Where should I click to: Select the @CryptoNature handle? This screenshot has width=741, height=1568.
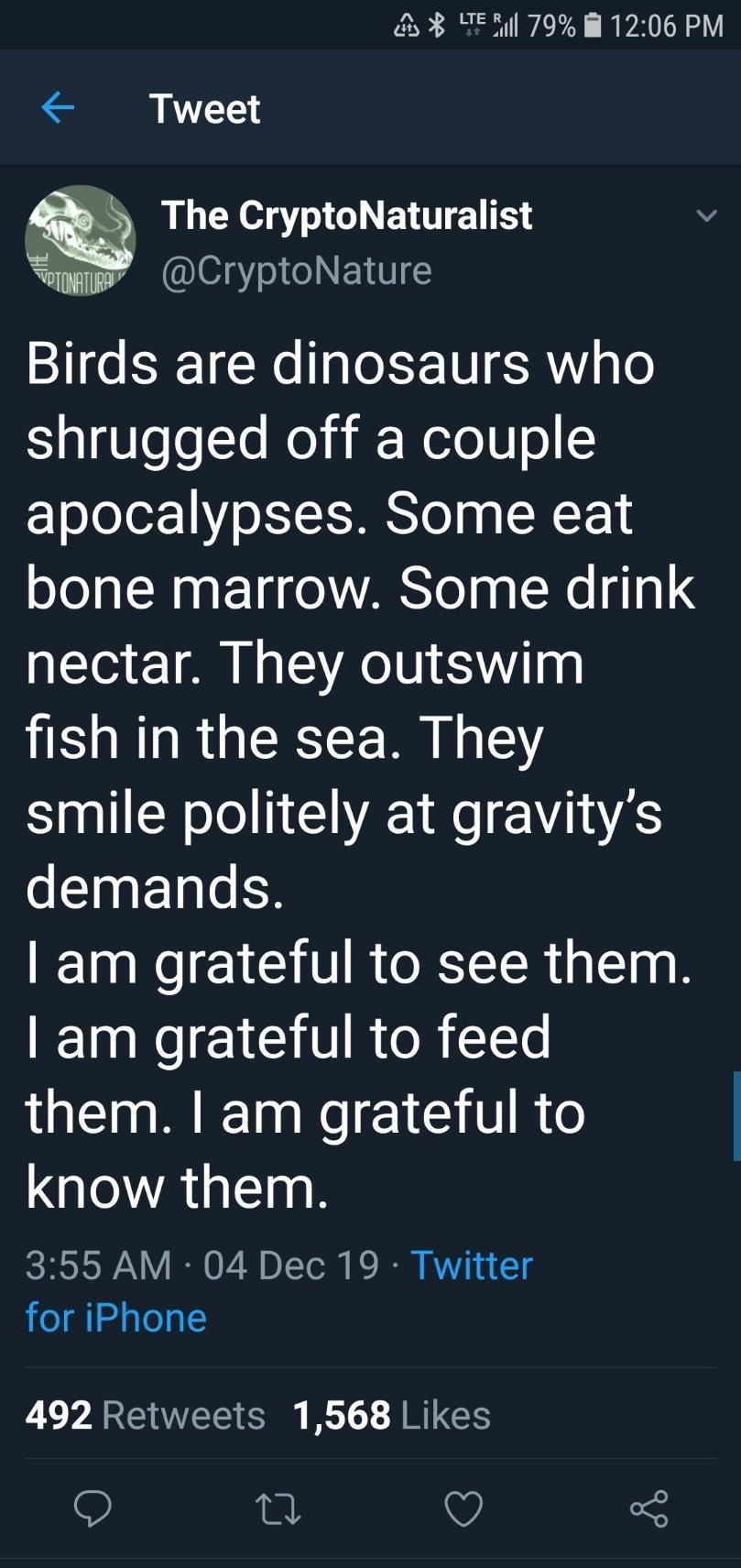[297, 270]
